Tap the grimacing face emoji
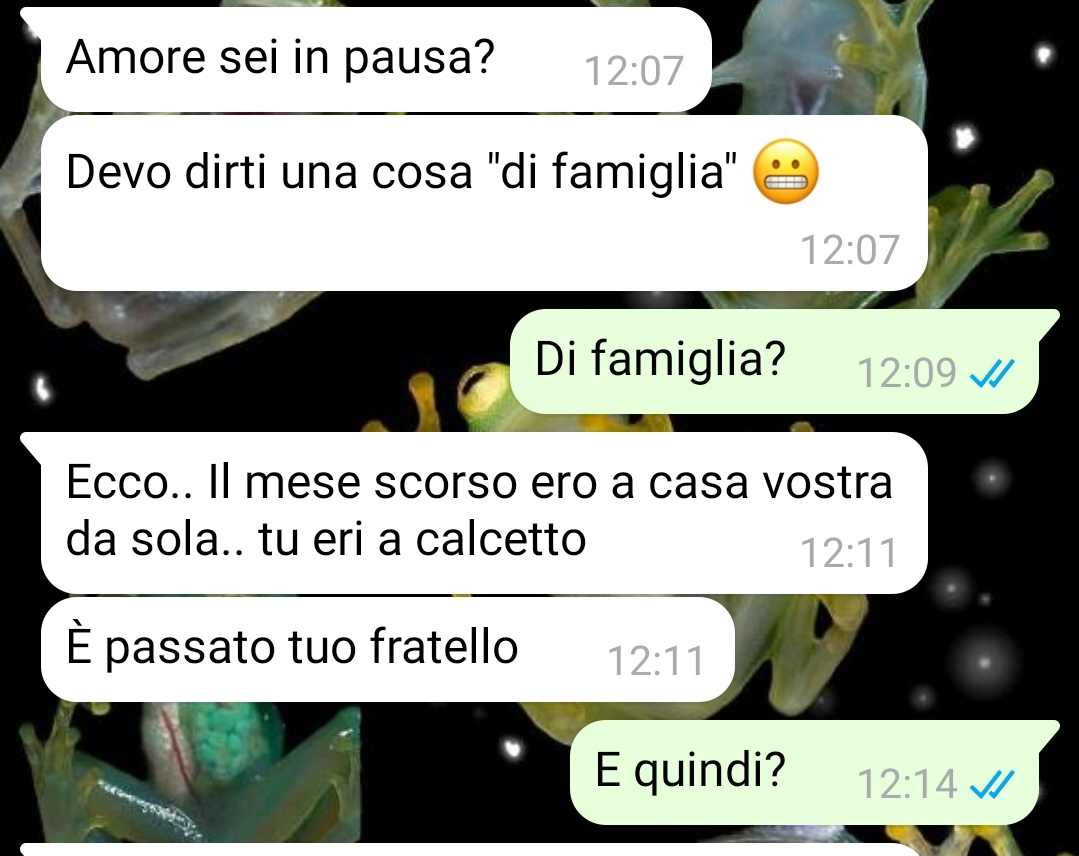Screen dimensions: 1079x856 (786, 171)
